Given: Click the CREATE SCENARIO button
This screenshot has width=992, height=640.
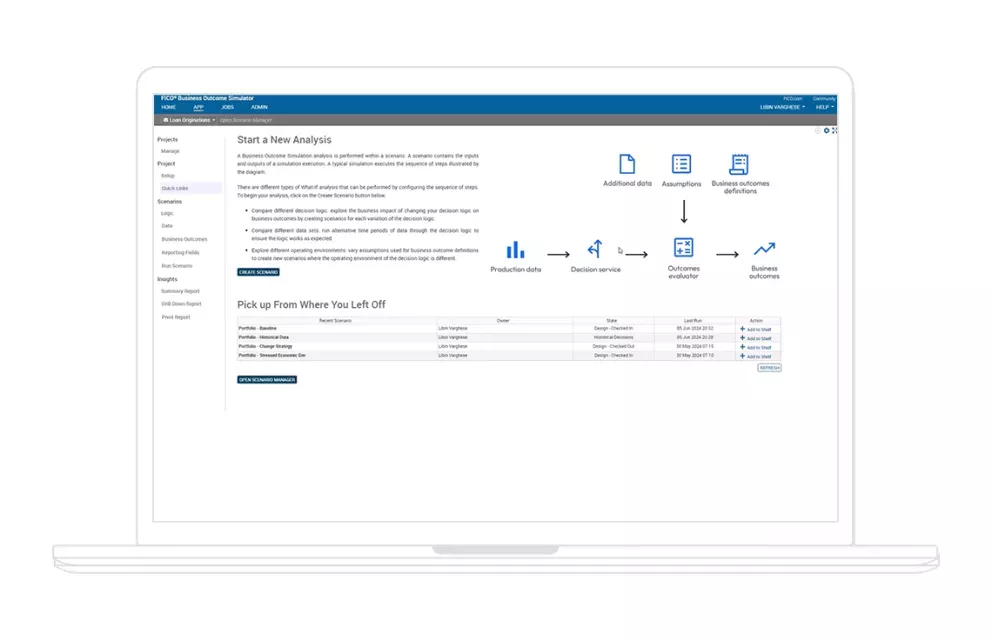Looking at the screenshot, I should click(258, 271).
